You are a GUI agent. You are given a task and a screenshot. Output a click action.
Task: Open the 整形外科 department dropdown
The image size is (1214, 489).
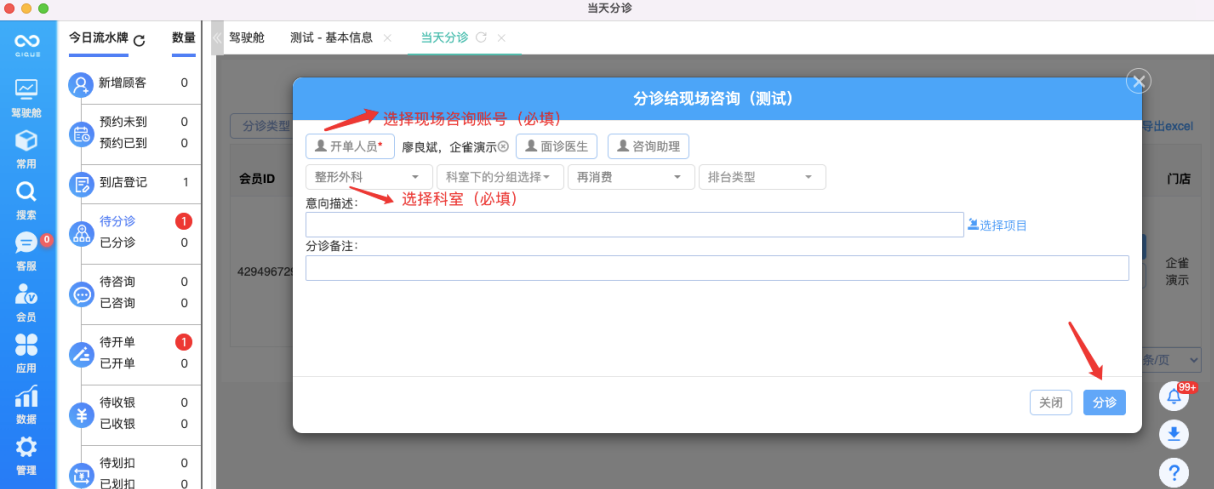369,177
